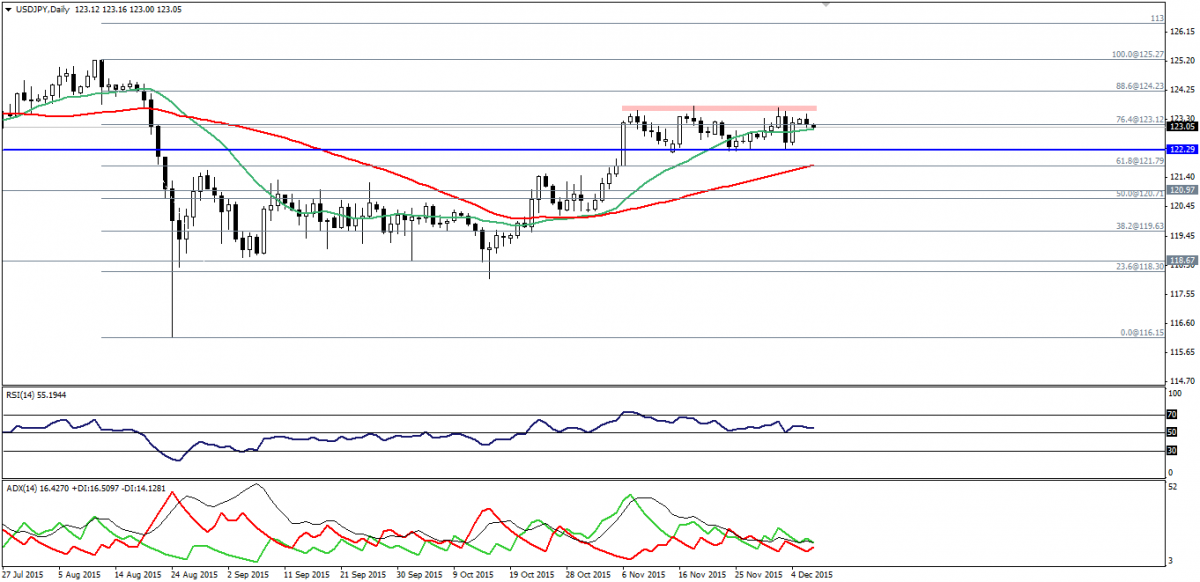This screenshot has width=1200, height=582.
Task: Click the chart shift triangle marker at top
Action: click(x=824, y=5)
